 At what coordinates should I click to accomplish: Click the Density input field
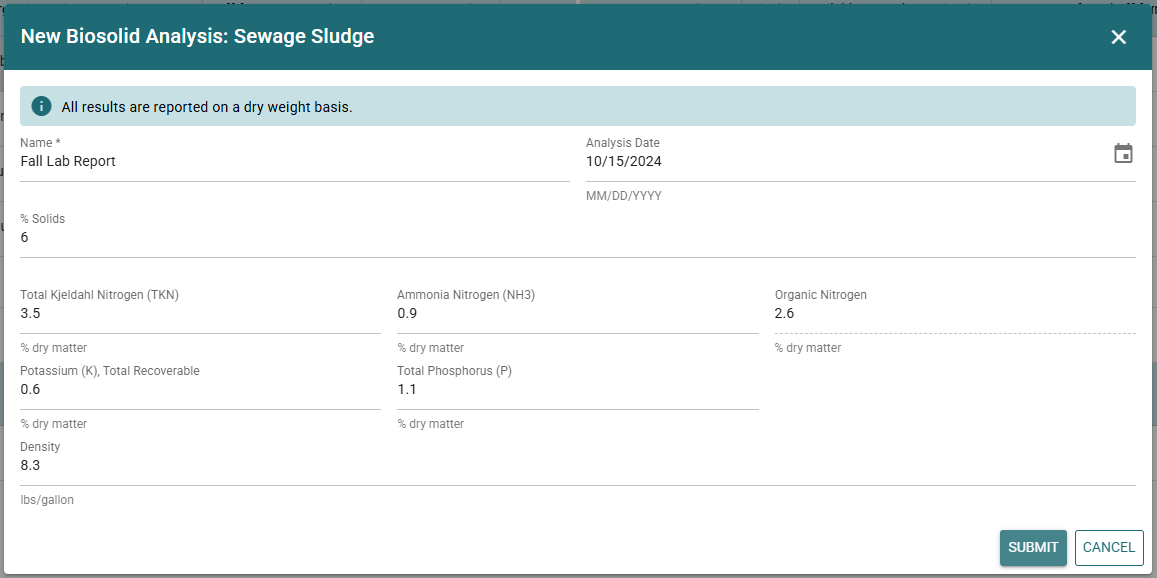click(x=576, y=466)
